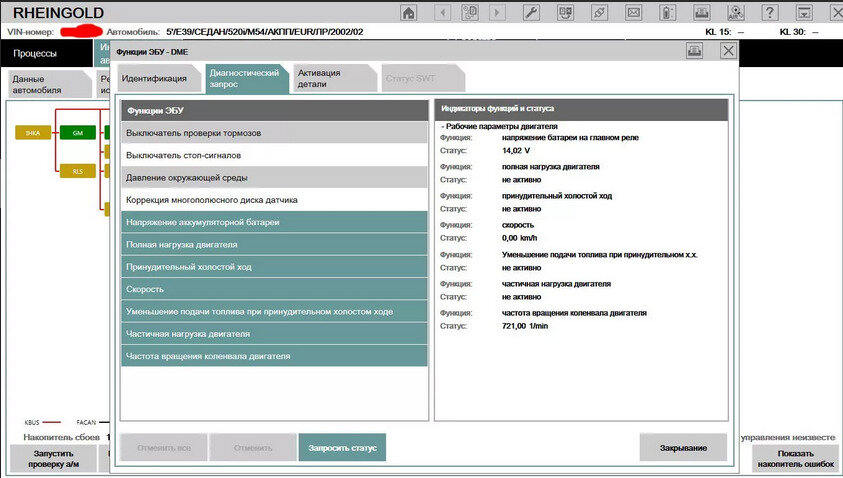Select Выключатель стоп-сигналов function
This screenshot has height=478, width=843.
point(274,155)
